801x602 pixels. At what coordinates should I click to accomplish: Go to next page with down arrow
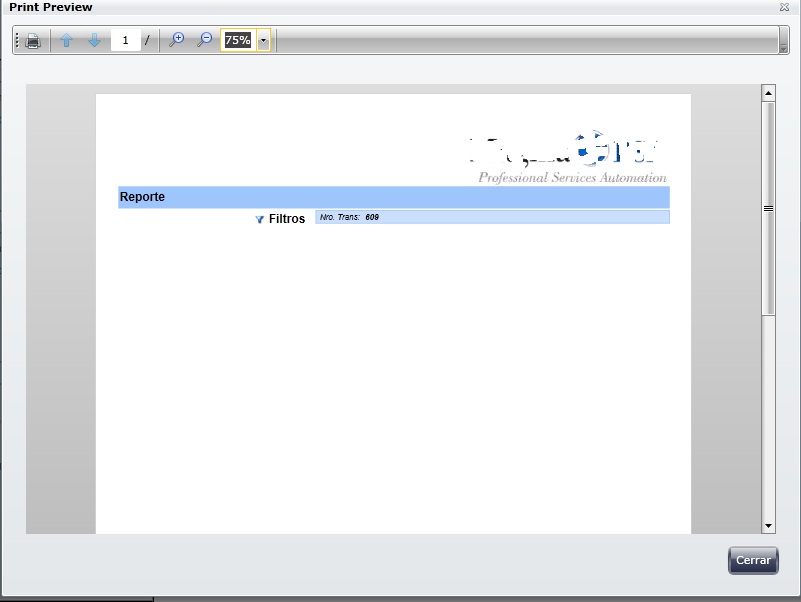95,40
